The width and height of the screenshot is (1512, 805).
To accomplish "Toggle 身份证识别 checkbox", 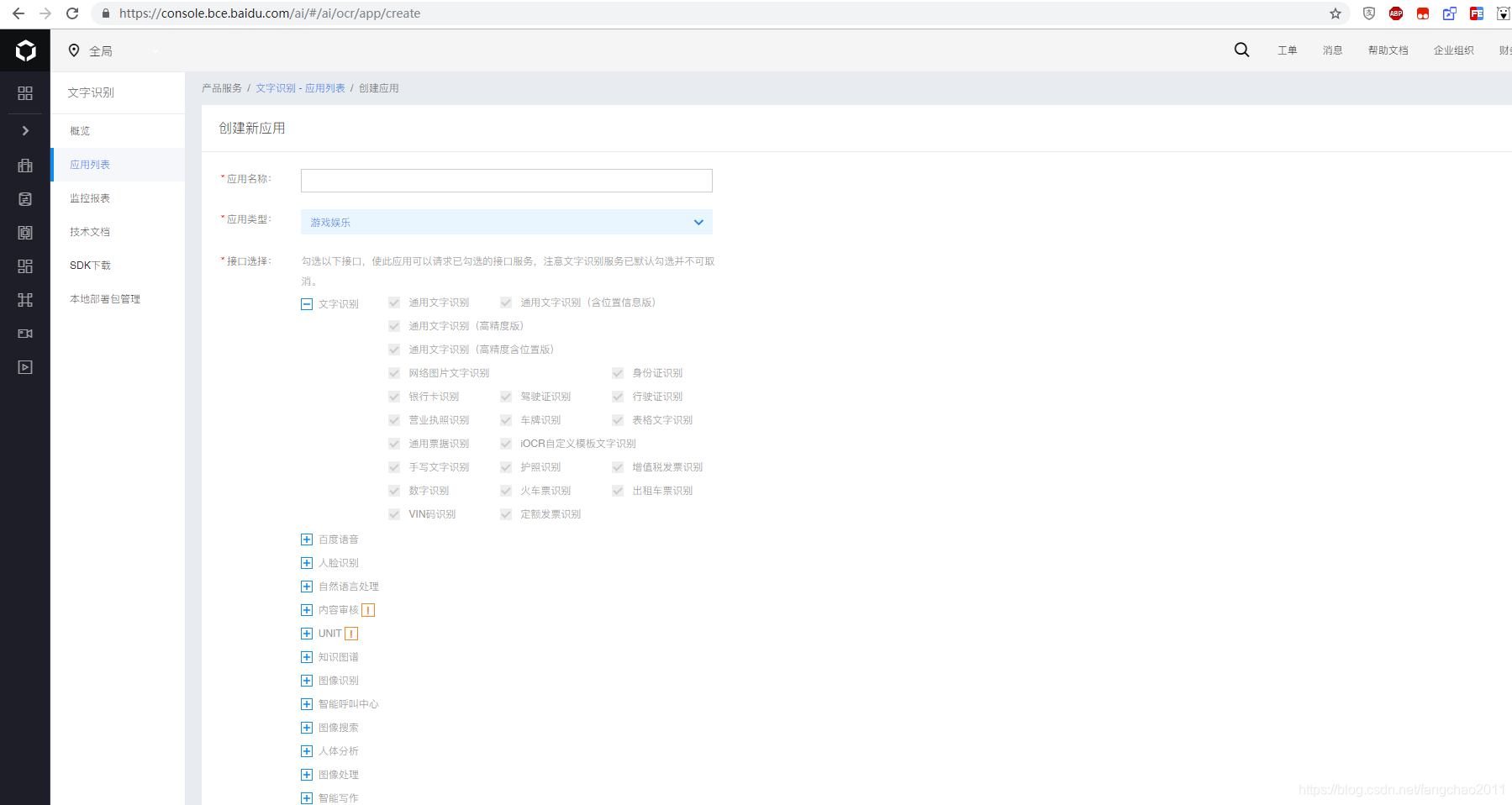I will point(618,373).
